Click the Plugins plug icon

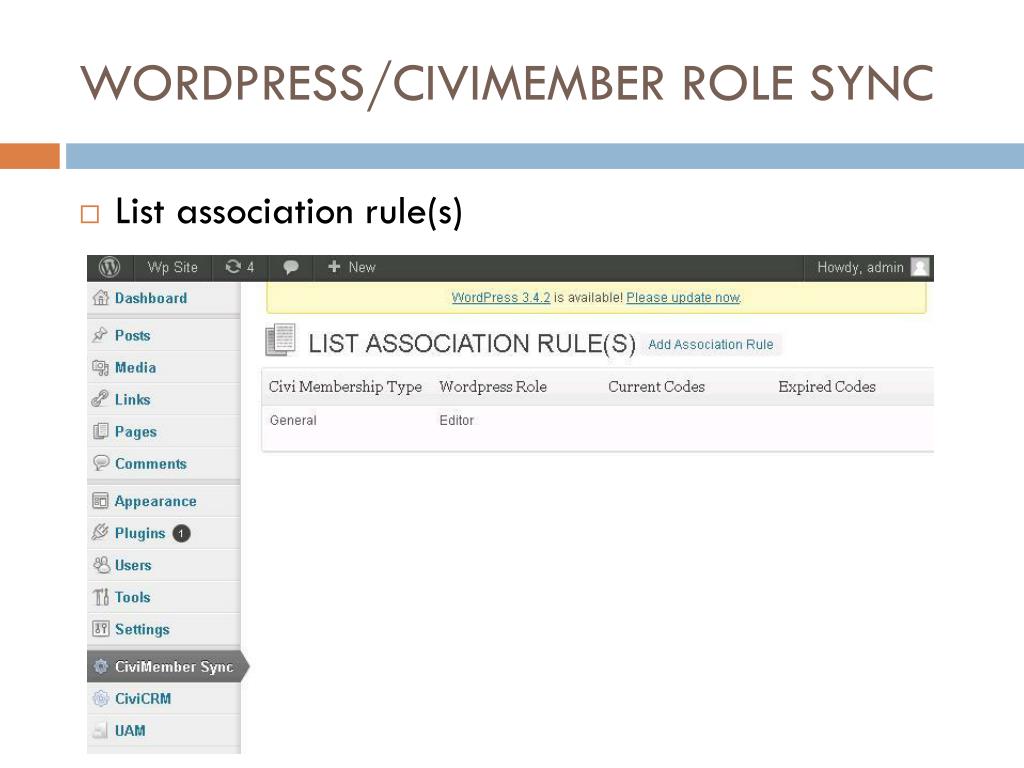coord(100,532)
